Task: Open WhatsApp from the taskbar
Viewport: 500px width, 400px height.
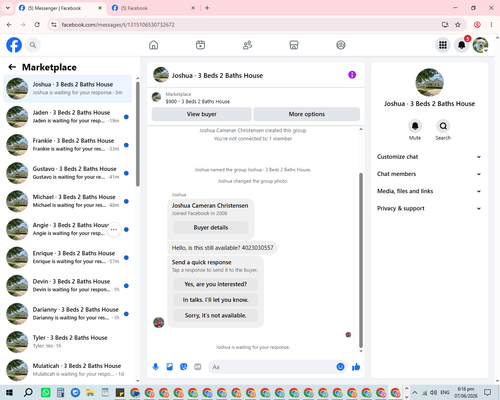Action: 46,392
